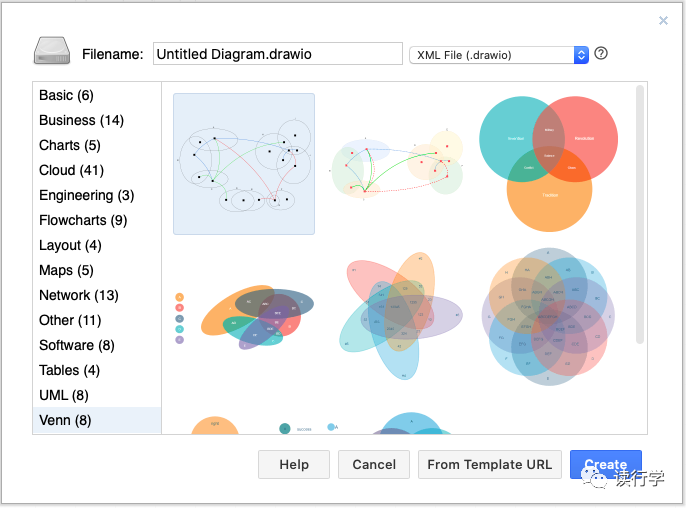Open the file format help icon

601,53
